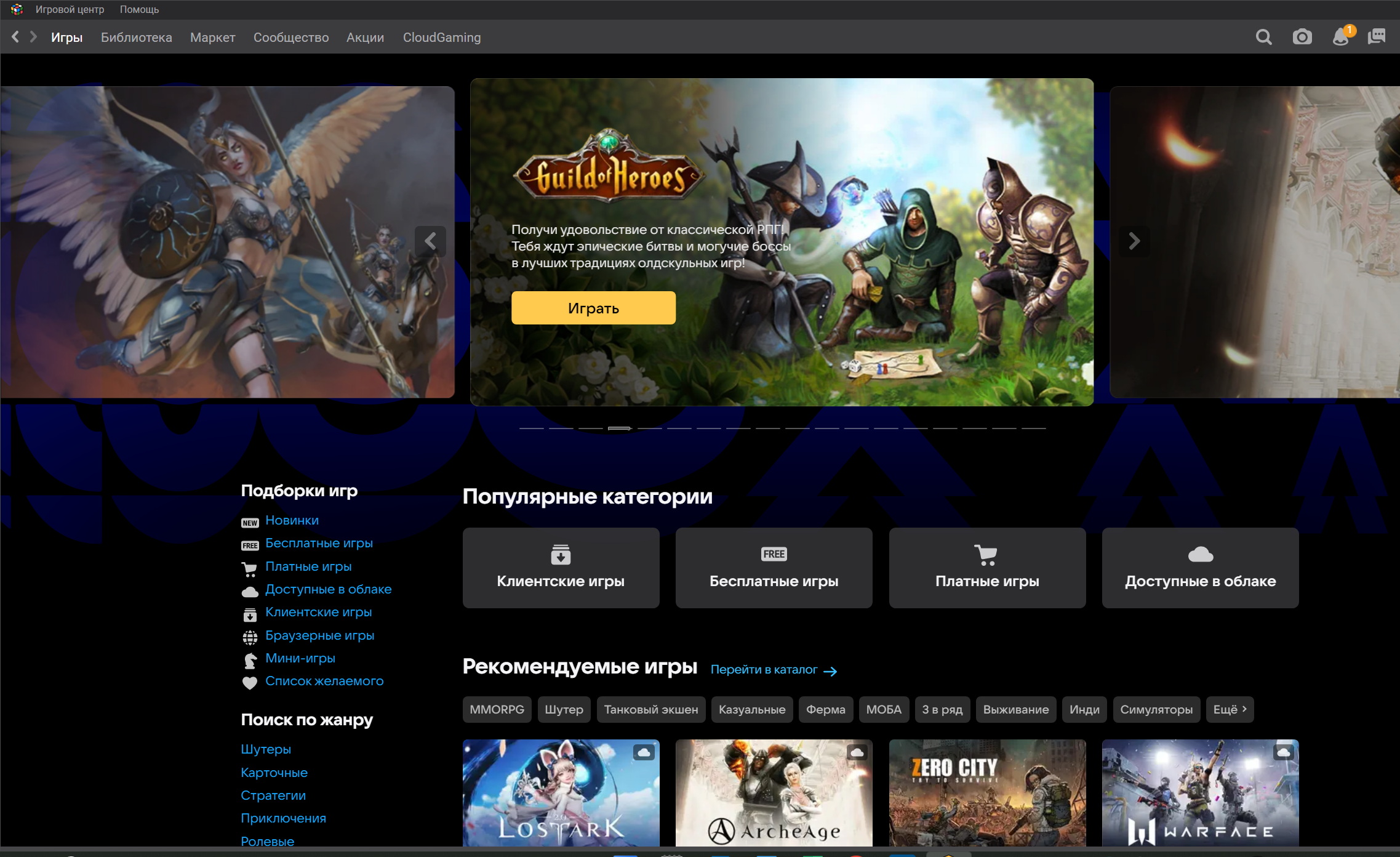
Task: Open the Помощь menu
Action: (x=139, y=9)
